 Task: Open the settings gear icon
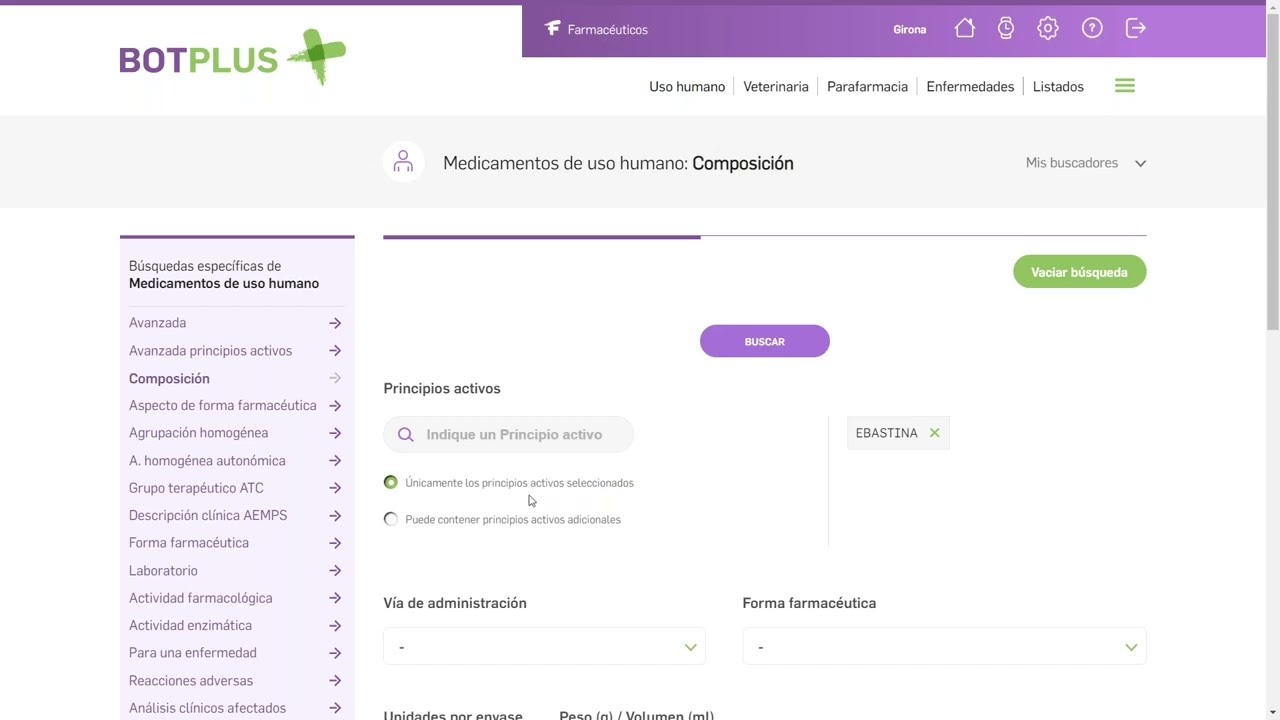click(x=1048, y=29)
